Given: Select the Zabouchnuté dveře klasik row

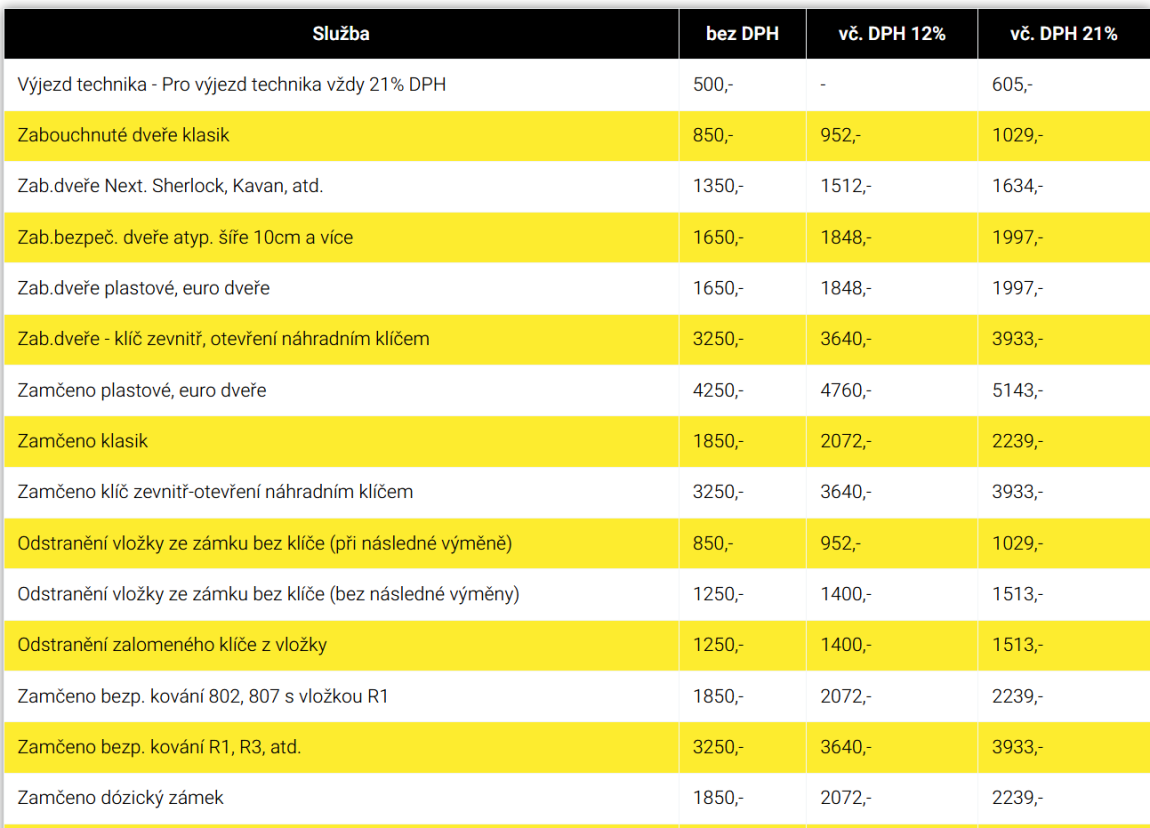Looking at the screenshot, I should (577, 136).
